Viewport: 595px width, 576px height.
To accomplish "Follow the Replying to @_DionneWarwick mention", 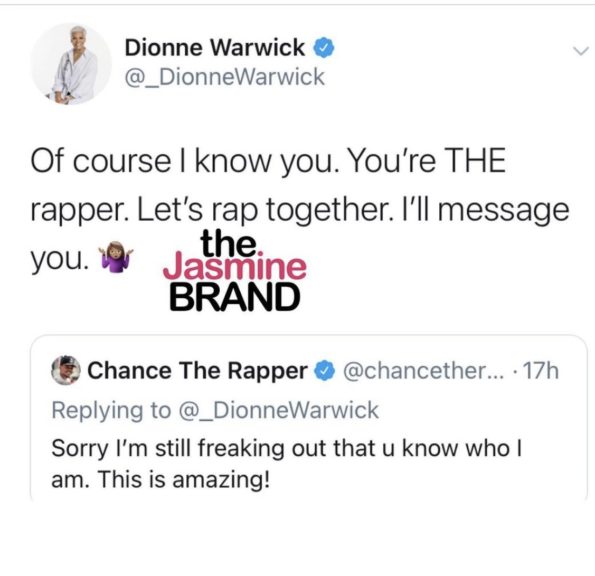I will 278,411.
